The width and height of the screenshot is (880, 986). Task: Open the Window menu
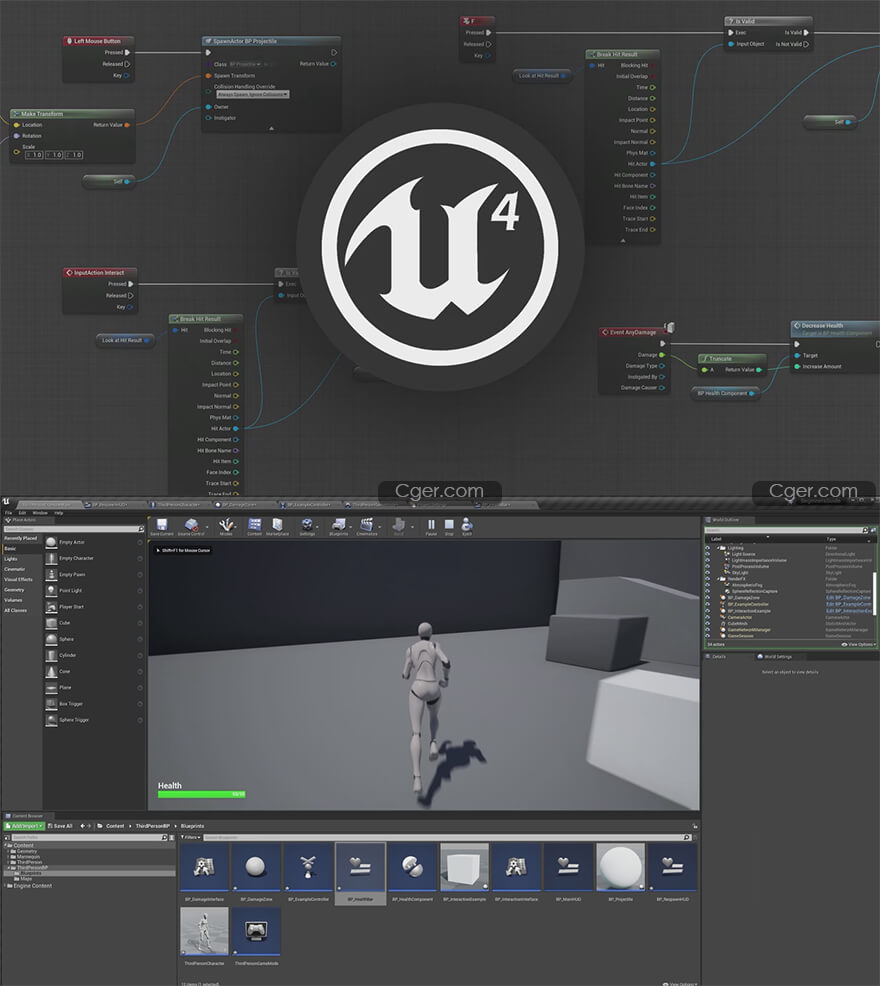pyautogui.click(x=40, y=513)
